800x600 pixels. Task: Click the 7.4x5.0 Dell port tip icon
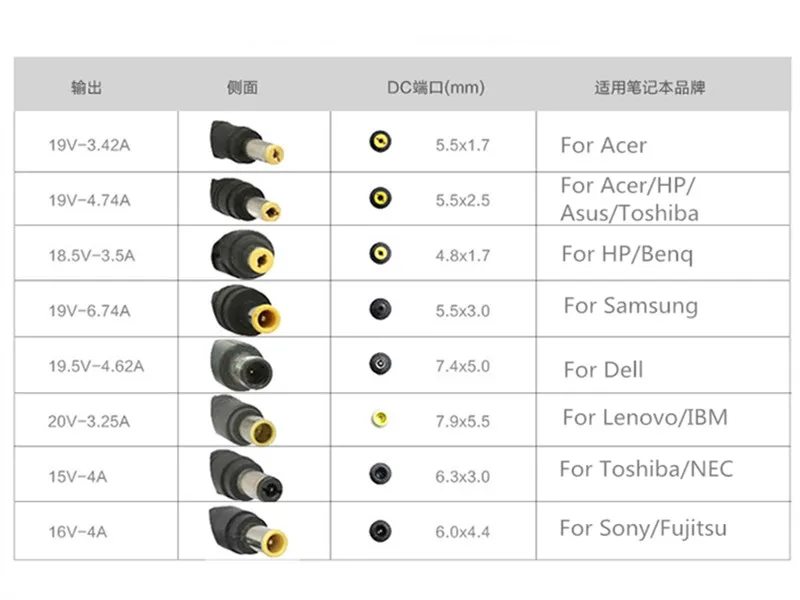pyautogui.click(x=380, y=362)
